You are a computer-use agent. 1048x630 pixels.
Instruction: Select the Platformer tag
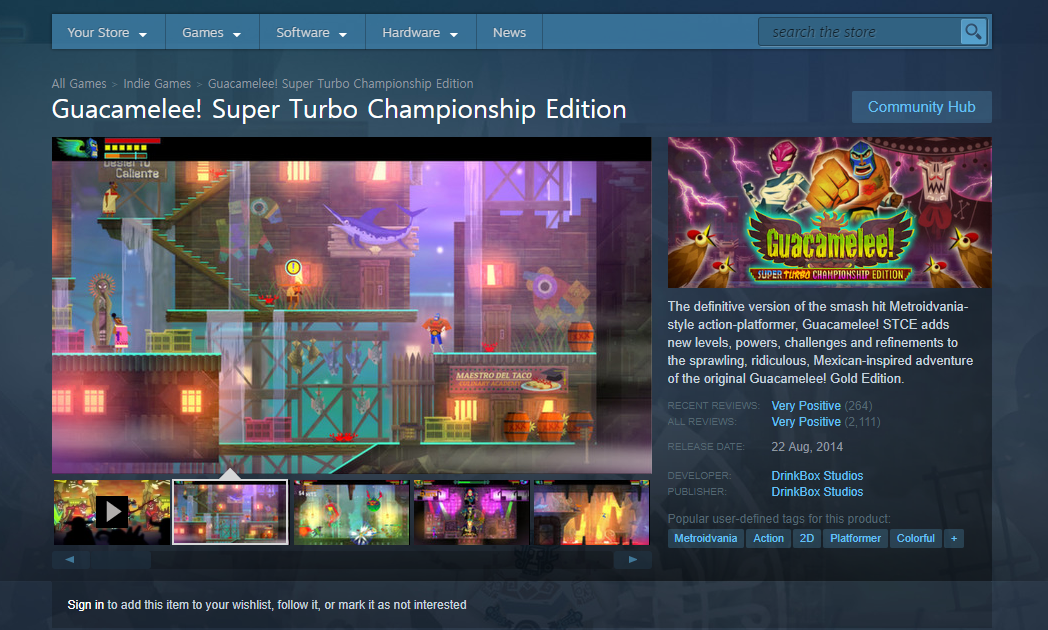(855, 538)
